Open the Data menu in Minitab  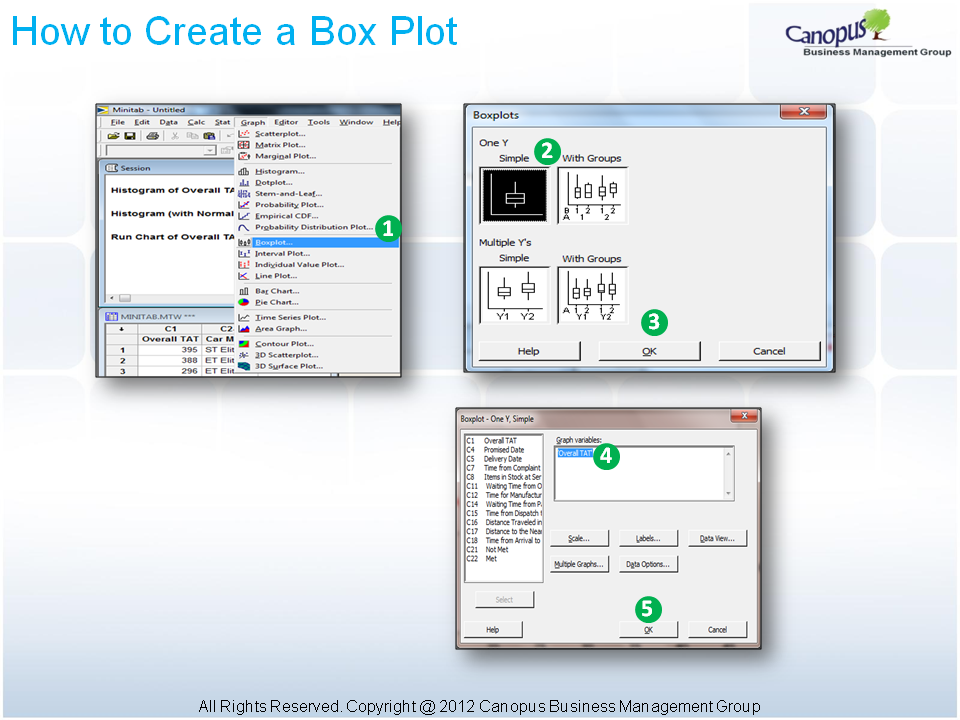(x=168, y=122)
